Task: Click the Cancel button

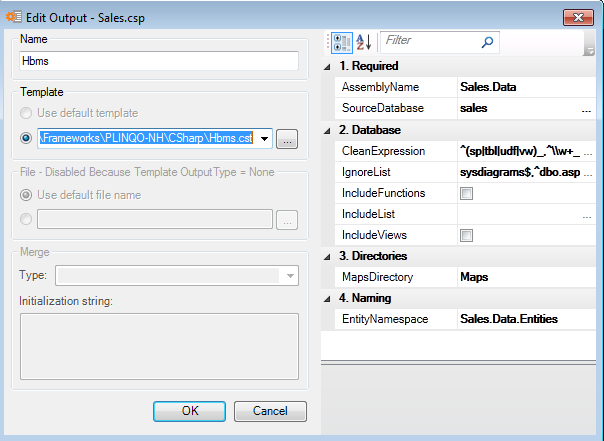Action: coord(270,411)
